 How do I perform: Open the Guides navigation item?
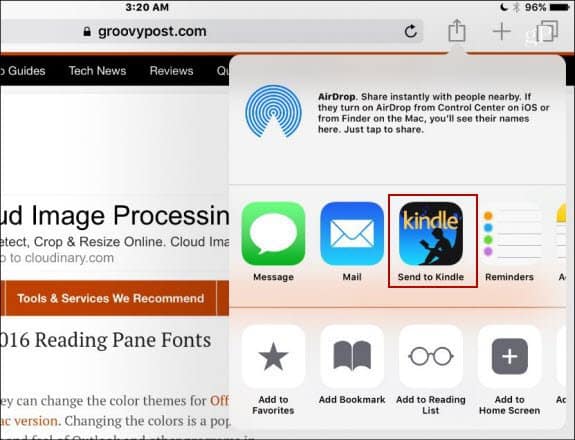(23, 71)
